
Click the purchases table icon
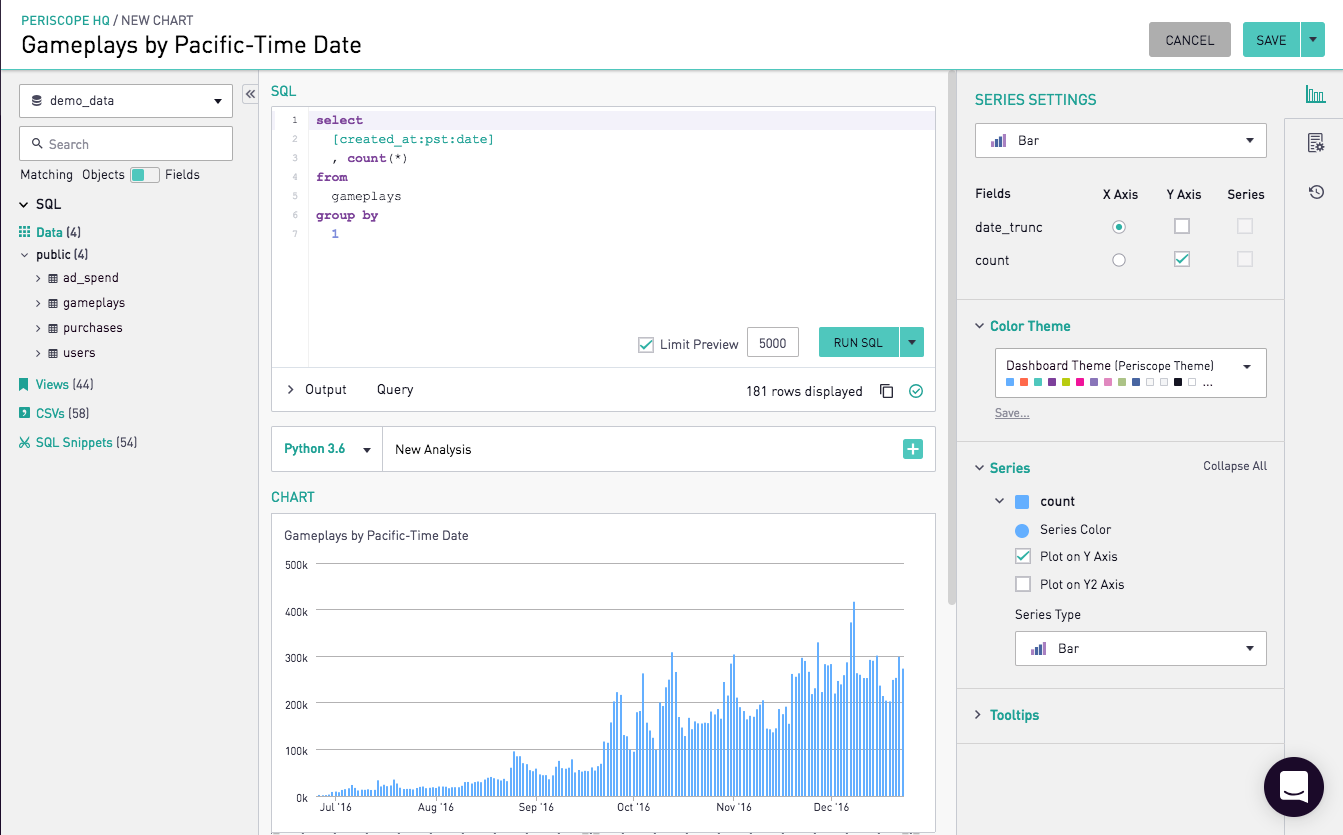pos(53,328)
